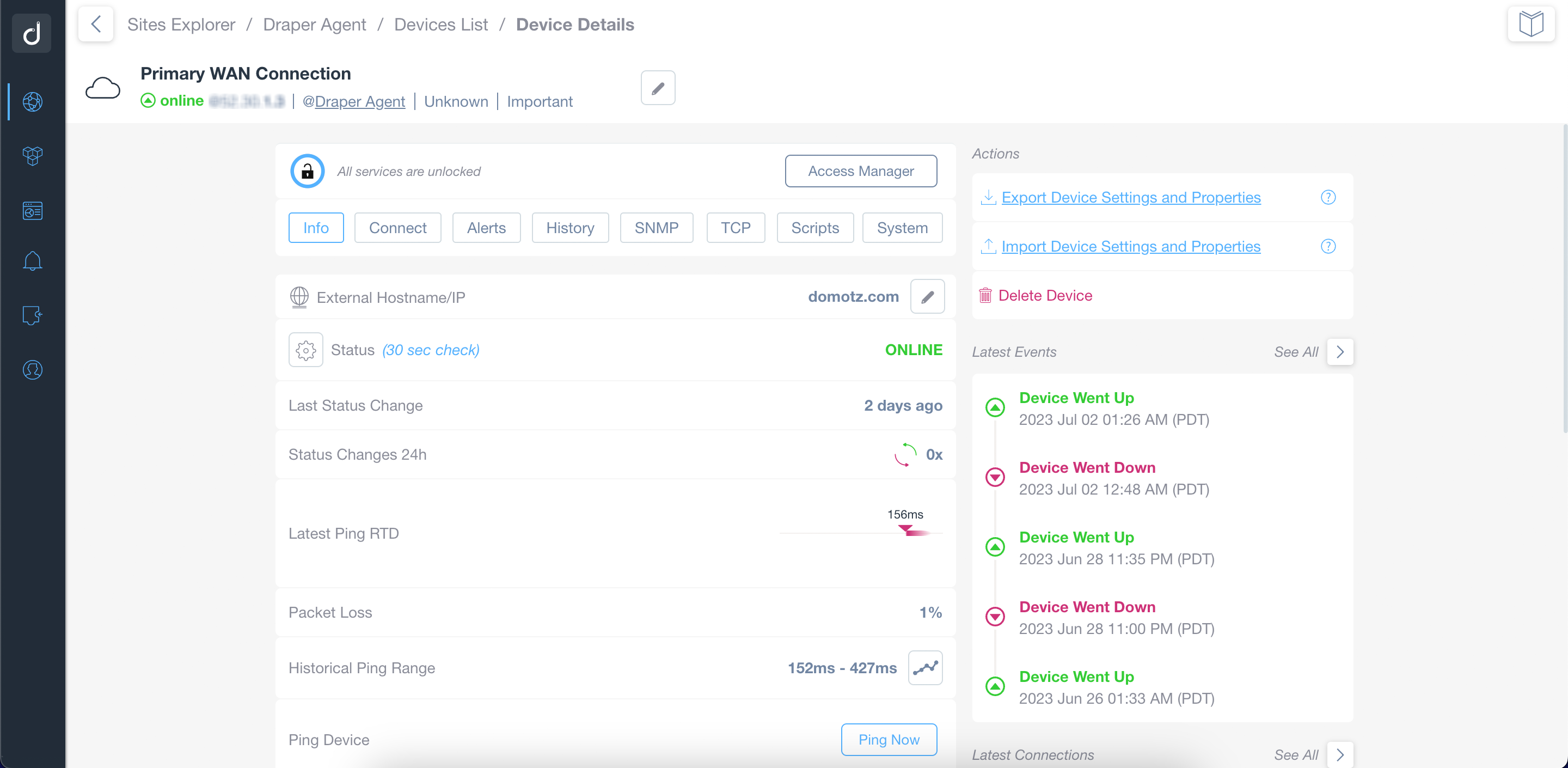The height and width of the screenshot is (768, 1568).
Task: Open the cube inventory sidebar icon
Action: [x=32, y=156]
